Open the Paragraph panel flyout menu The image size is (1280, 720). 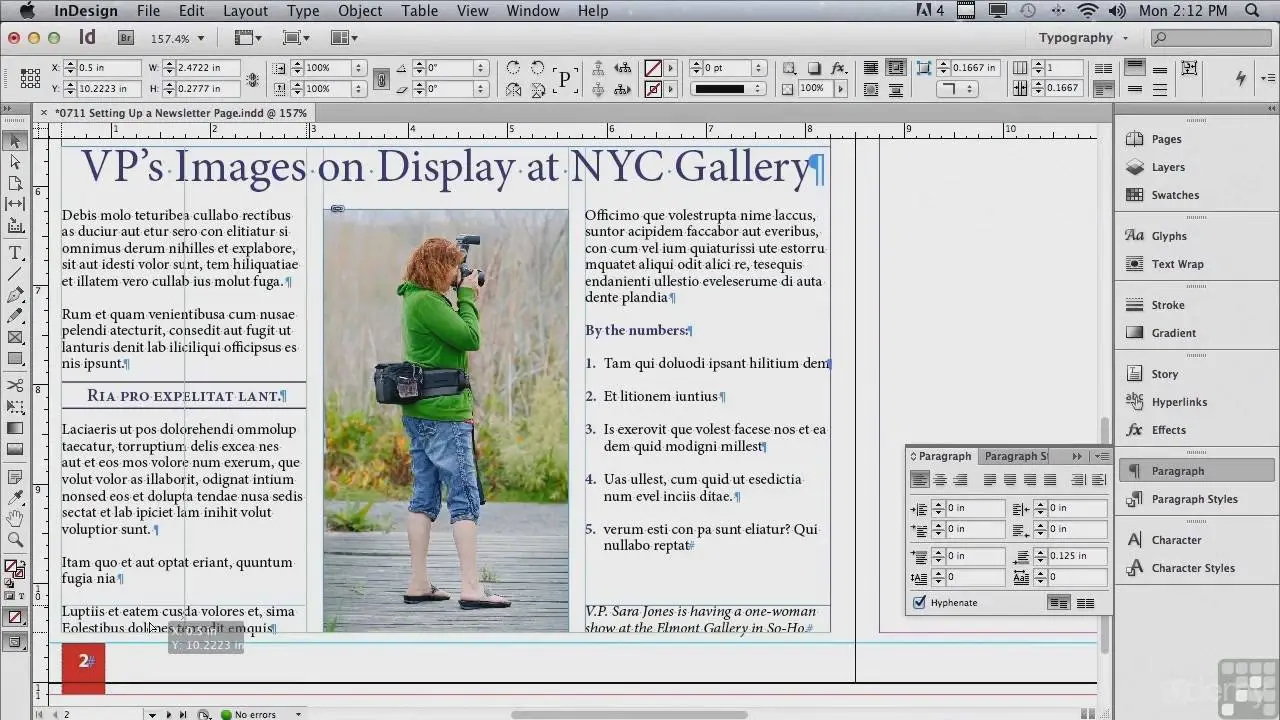click(1101, 456)
